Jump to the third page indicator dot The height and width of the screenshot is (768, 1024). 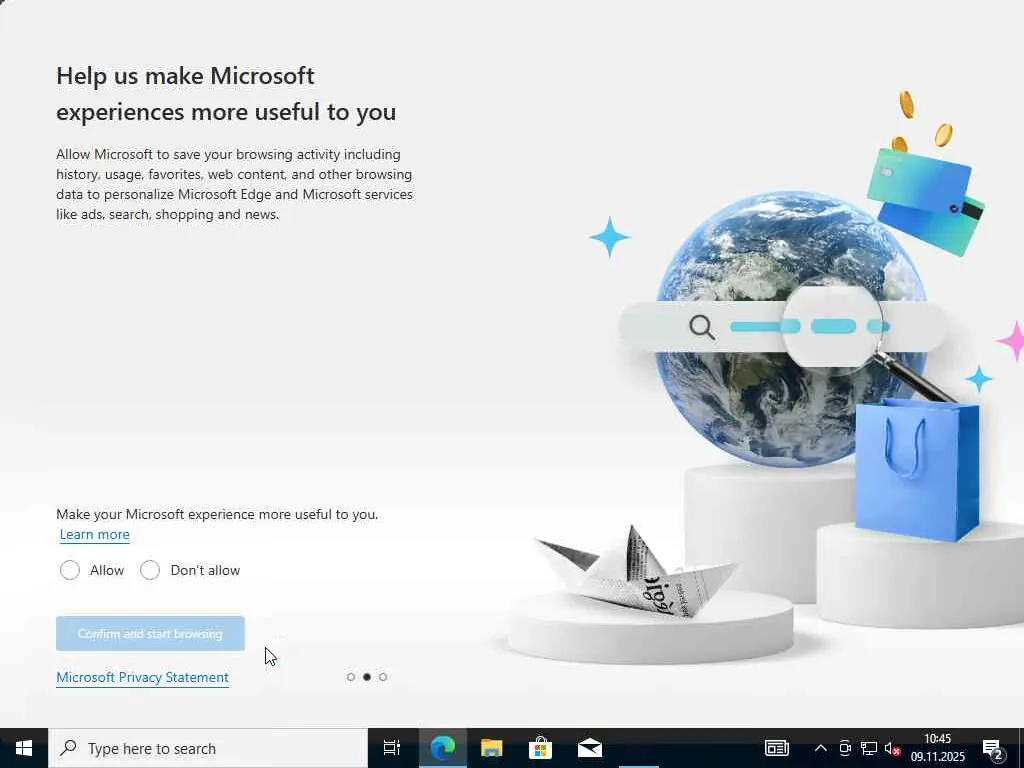coord(383,677)
